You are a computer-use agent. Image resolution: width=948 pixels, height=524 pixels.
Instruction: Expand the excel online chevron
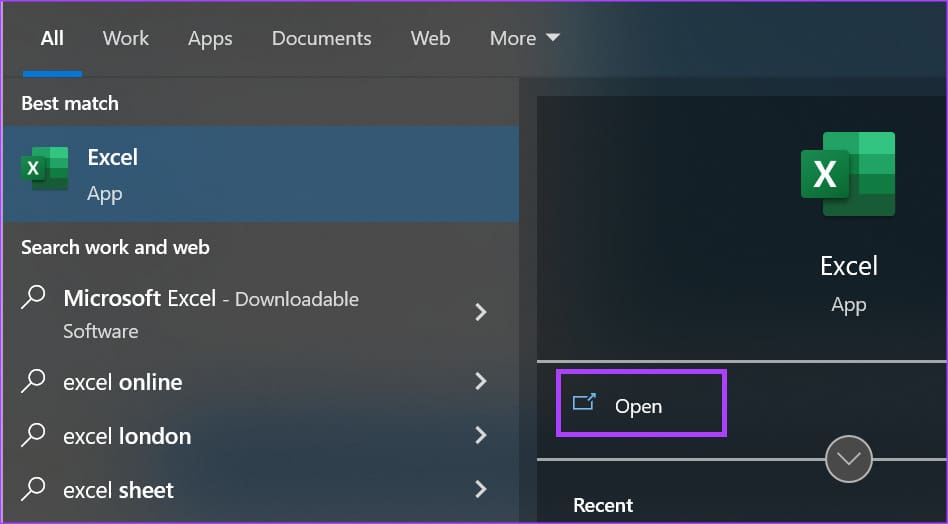(x=481, y=381)
